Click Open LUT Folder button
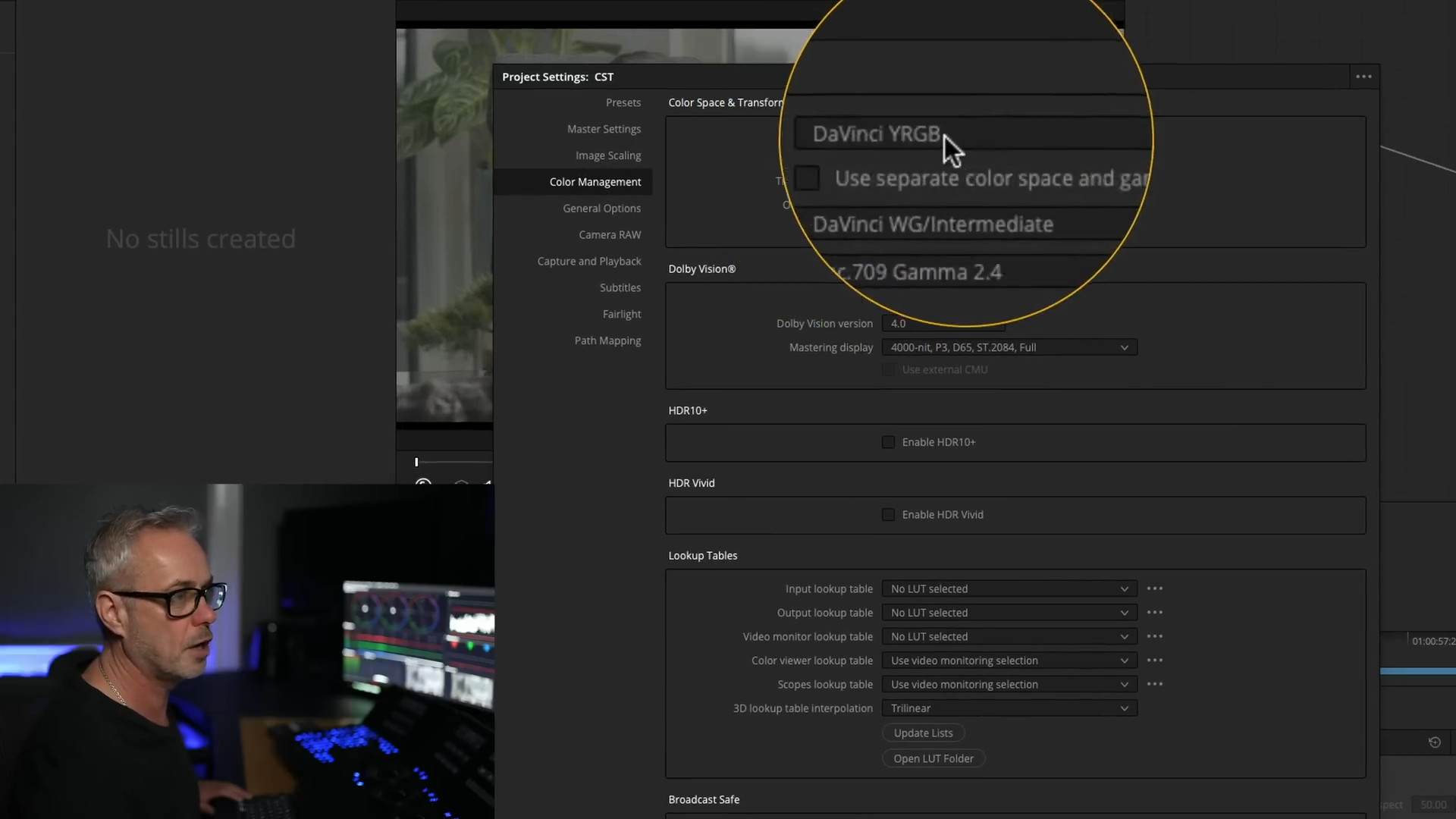The height and width of the screenshot is (819, 1456). click(x=933, y=759)
